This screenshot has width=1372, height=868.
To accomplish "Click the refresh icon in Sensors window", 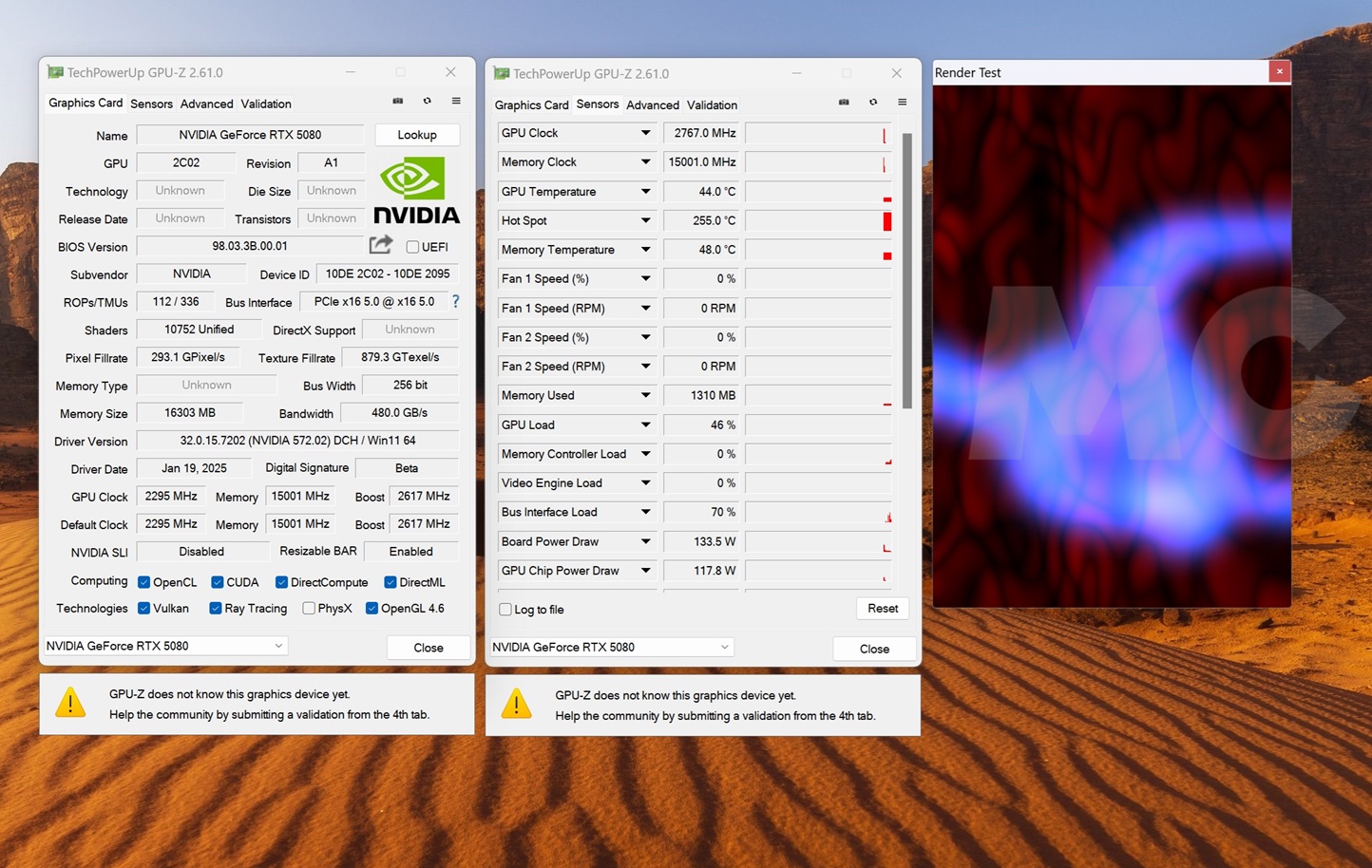I will point(873,102).
